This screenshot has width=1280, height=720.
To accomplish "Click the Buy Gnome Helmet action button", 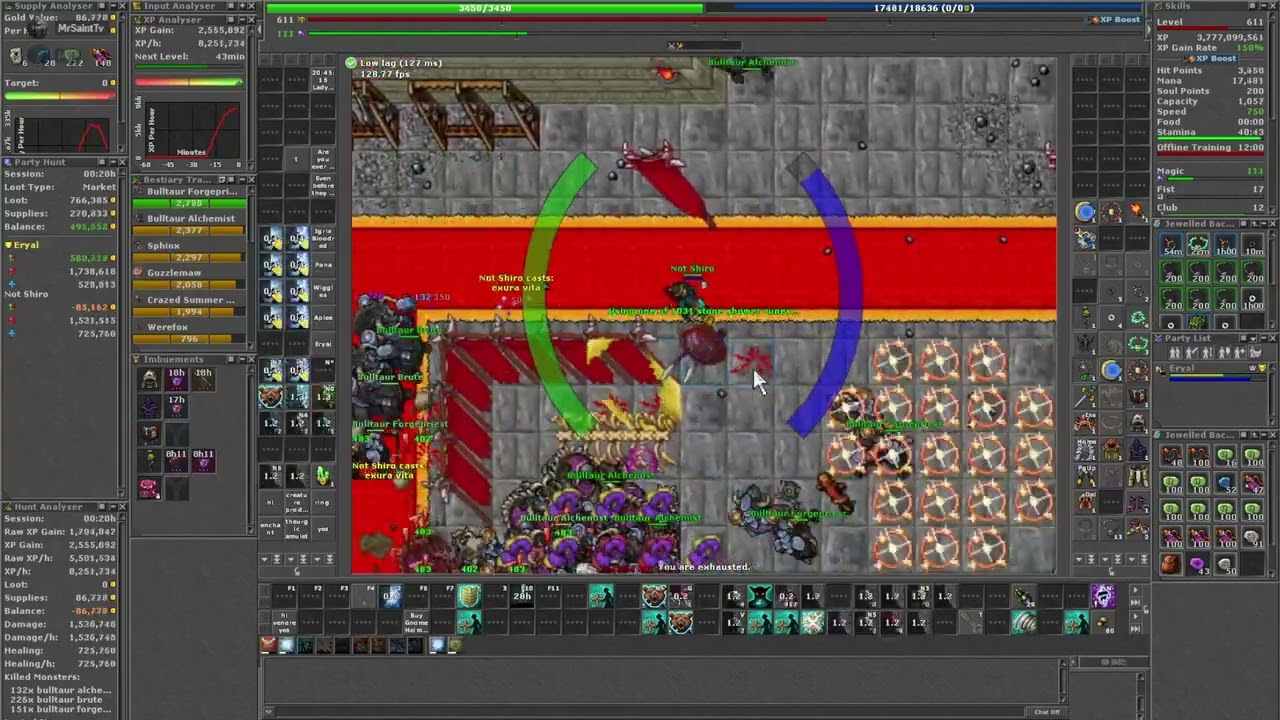I will (416, 623).
